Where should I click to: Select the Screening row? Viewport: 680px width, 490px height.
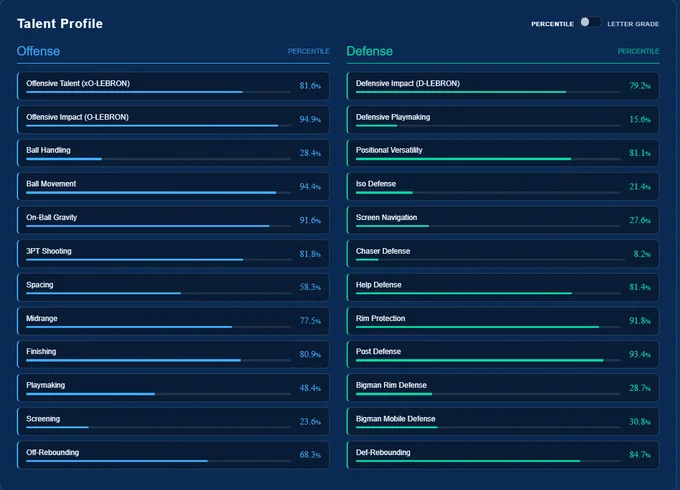coord(173,421)
